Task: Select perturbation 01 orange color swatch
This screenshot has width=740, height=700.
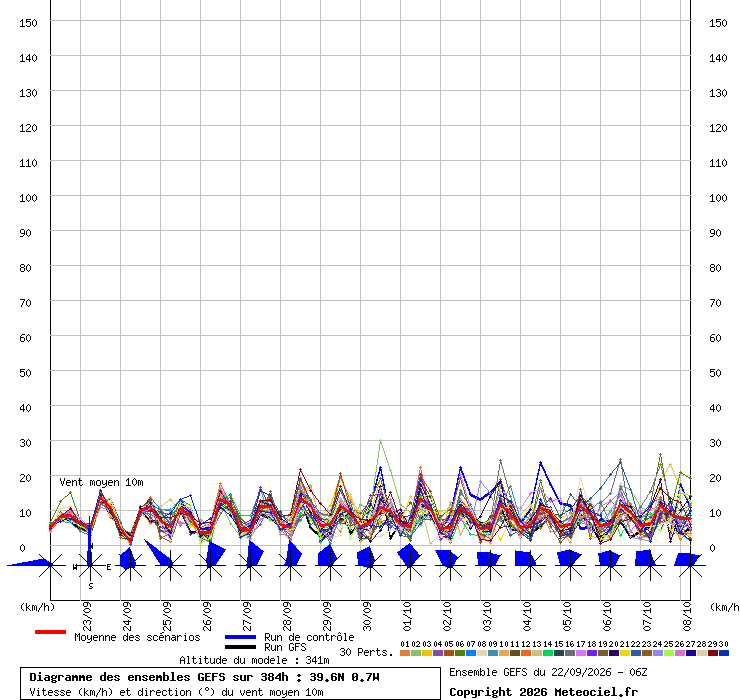Action: click(x=404, y=653)
